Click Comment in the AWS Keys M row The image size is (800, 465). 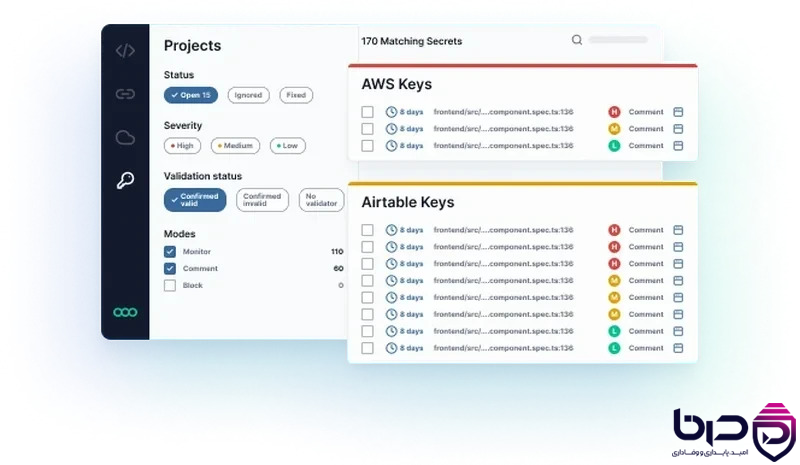coord(646,129)
